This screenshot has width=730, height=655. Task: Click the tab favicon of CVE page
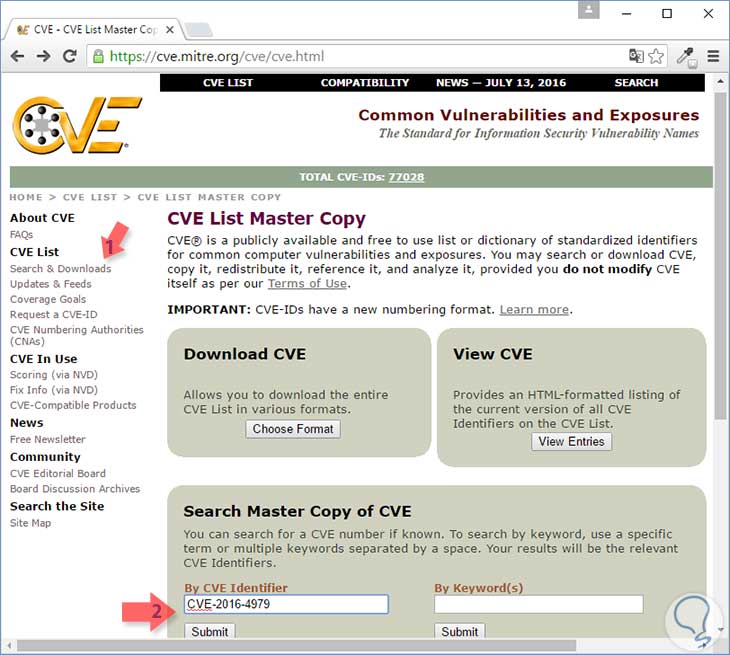pyautogui.click(x=23, y=30)
